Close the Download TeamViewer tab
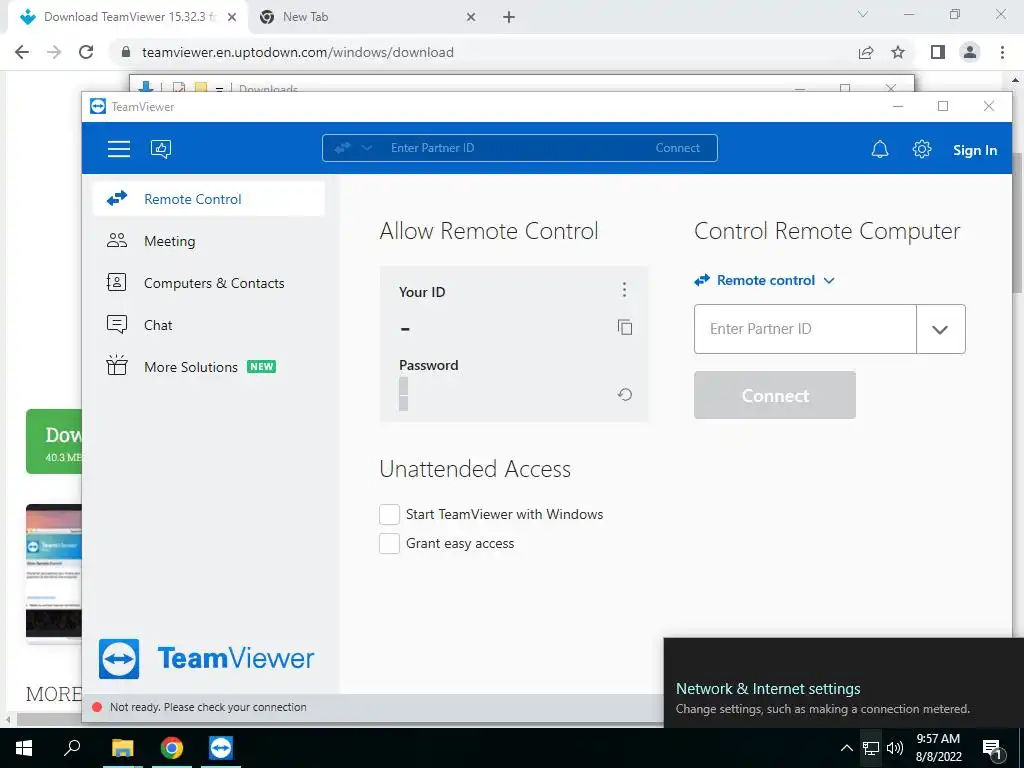Screen dimensions: 1024x768 [x=232, y=17]
